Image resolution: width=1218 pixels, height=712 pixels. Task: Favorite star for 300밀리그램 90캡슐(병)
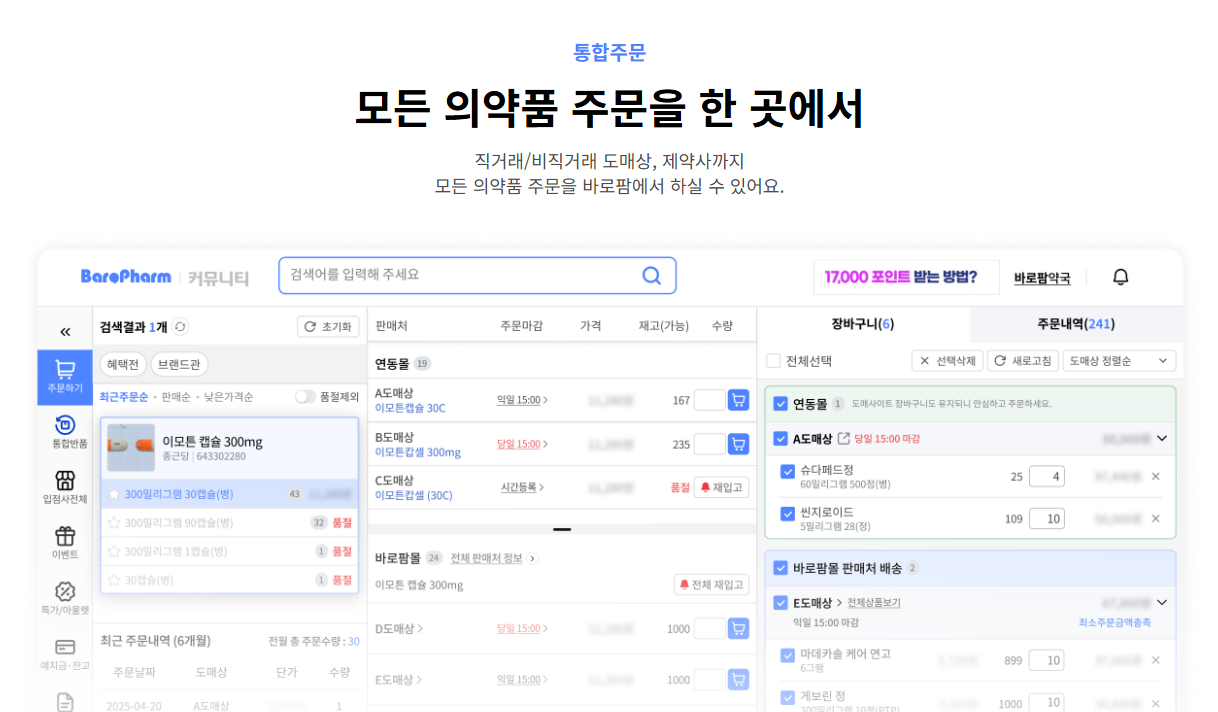pos(114,522)
